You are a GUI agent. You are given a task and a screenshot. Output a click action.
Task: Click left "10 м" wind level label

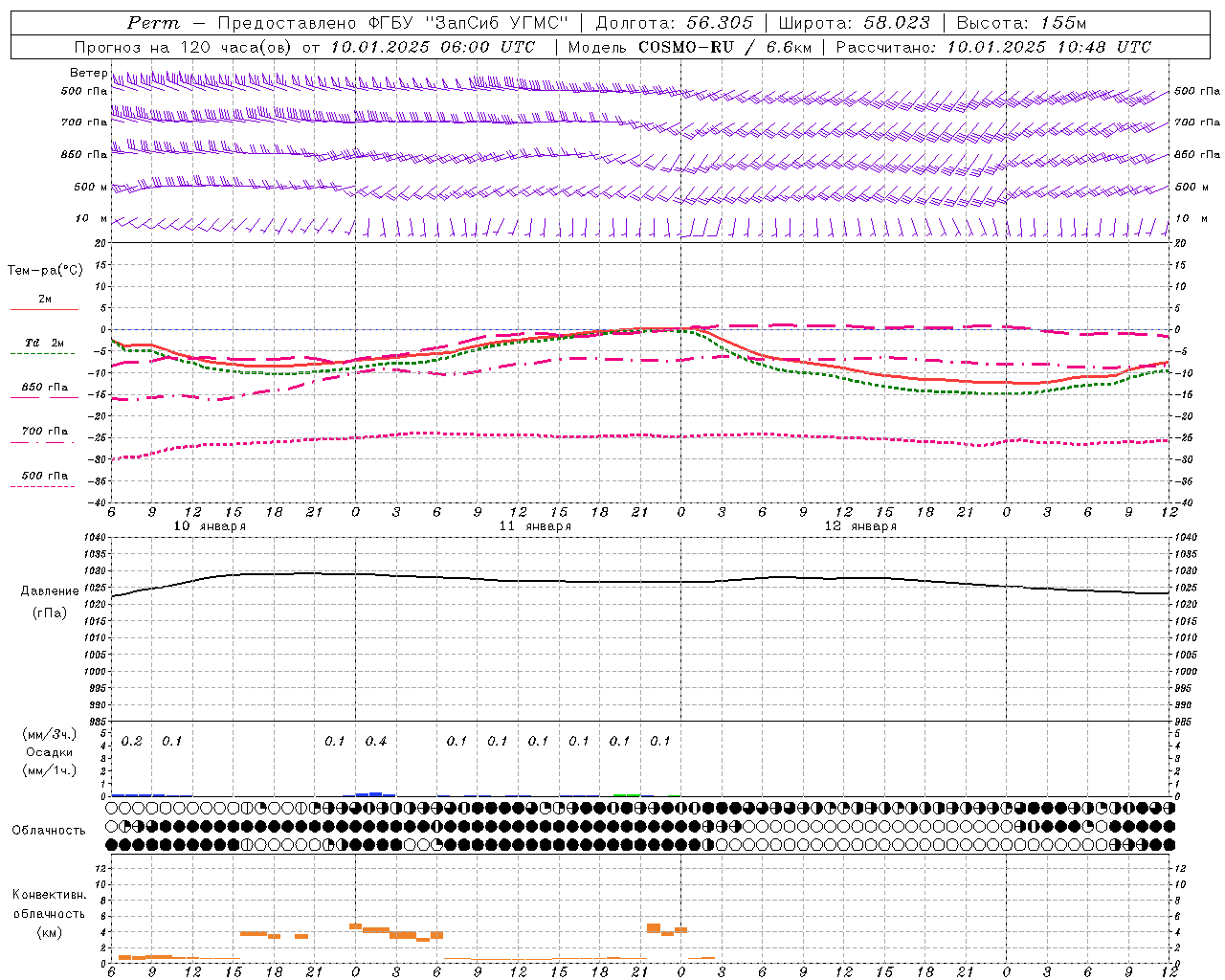pyautogui.click(x=91, y=218)
